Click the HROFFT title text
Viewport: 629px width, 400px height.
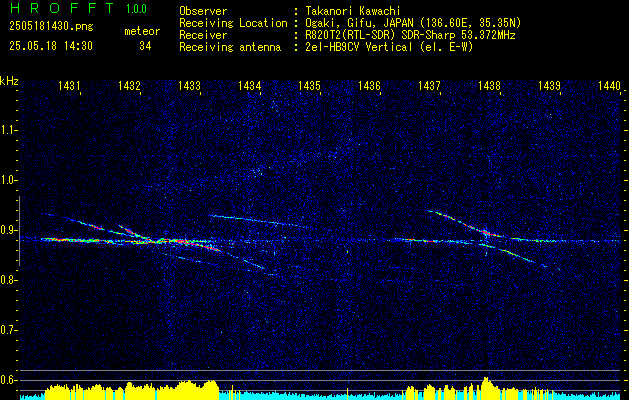coord(62,8)
